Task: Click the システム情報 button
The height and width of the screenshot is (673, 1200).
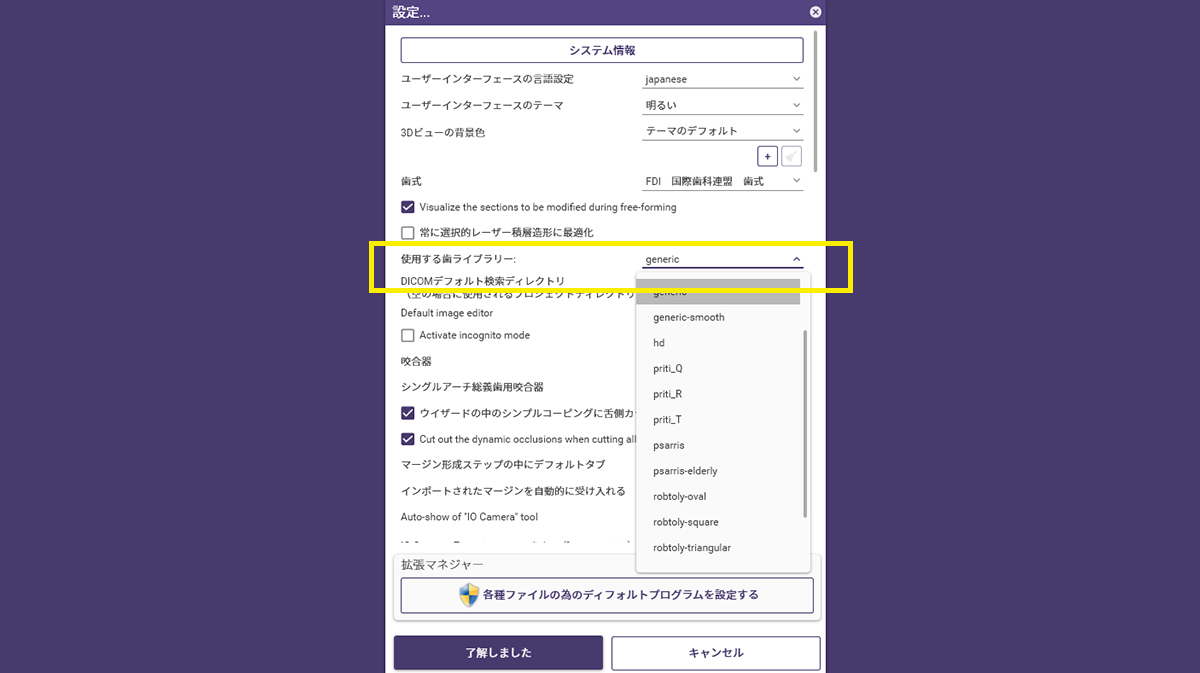Action: coord(602,50)
